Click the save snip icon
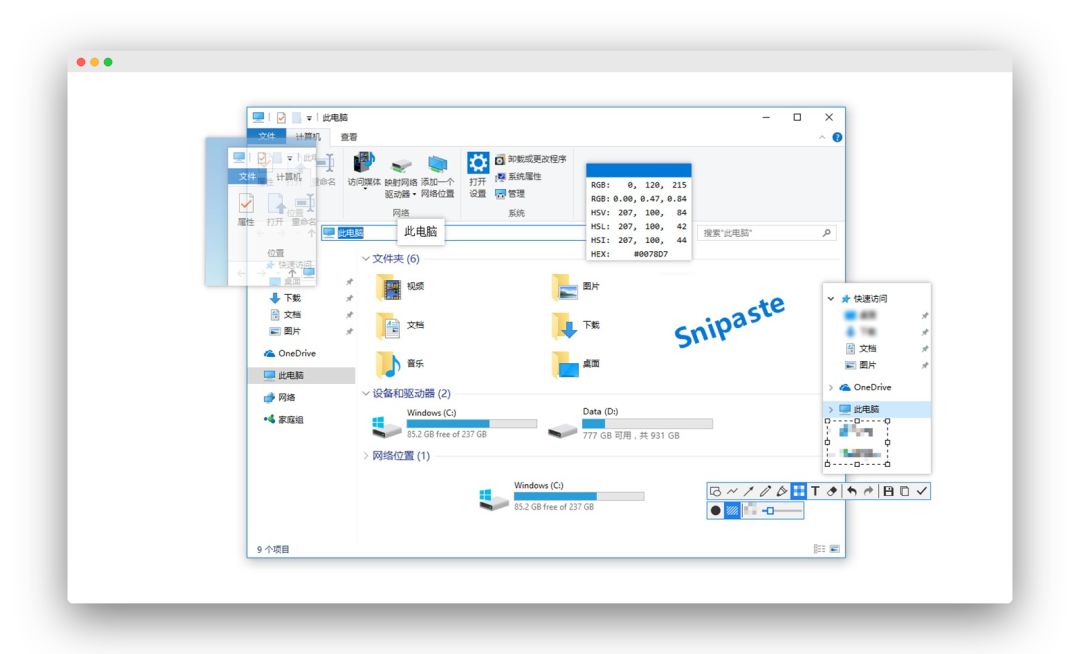The width and height of the screenshot is (1080, 654). (889, 491)
